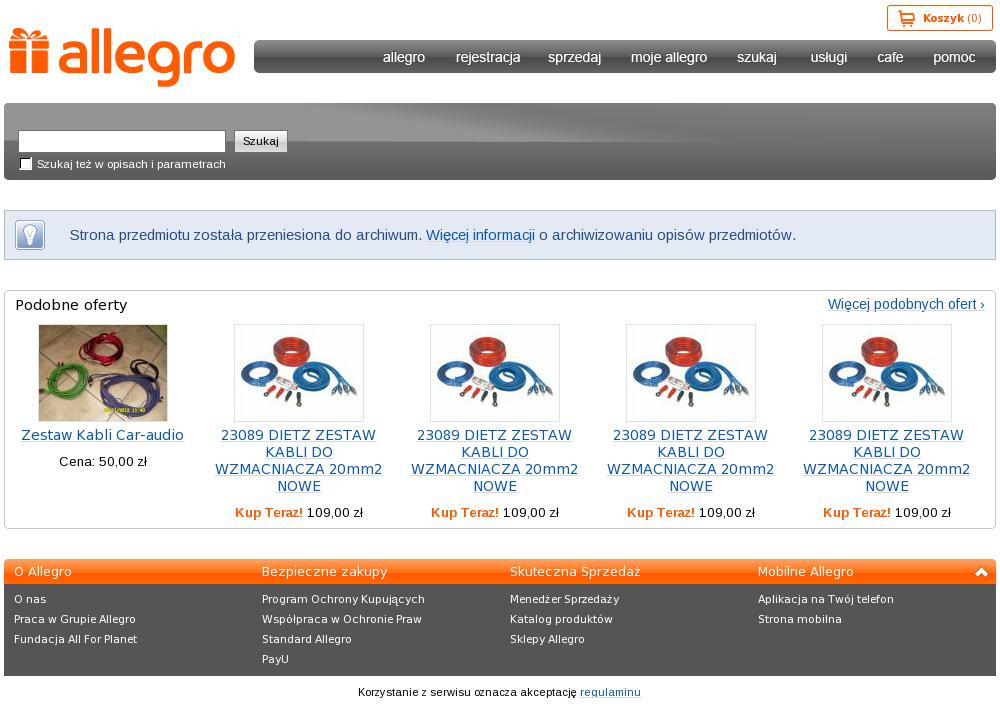The height and width of the screenshot is (712, 1000).
Task: Follow the Więcej informacji link
Action: pyautogui.click(x=480, y=235)
